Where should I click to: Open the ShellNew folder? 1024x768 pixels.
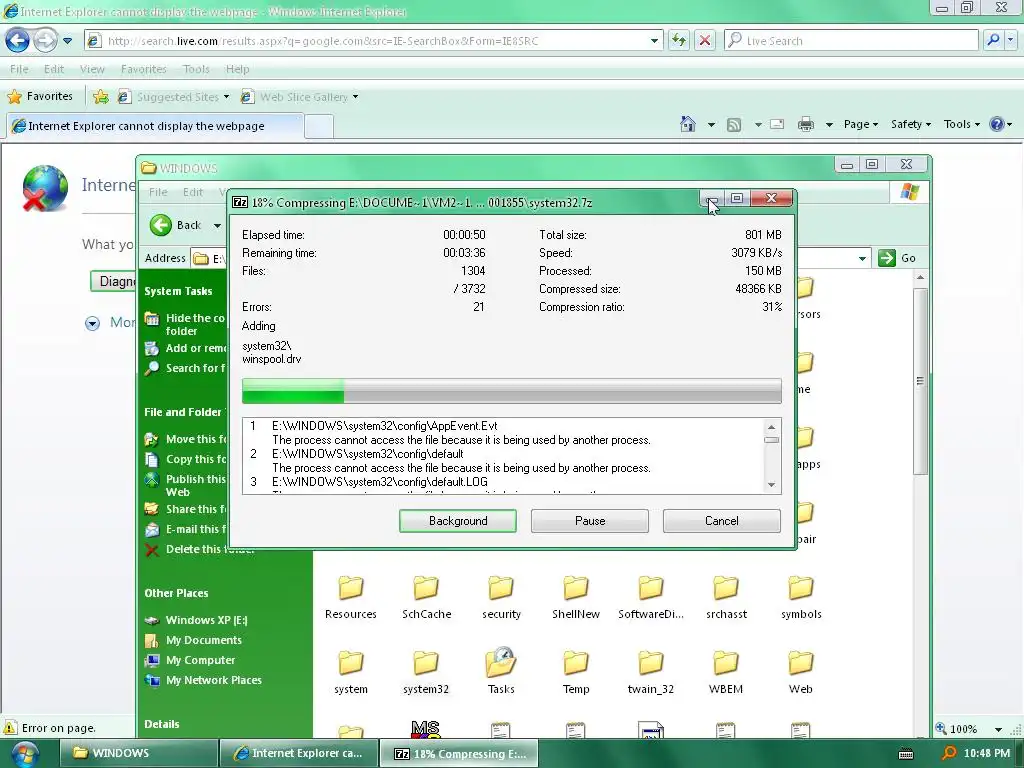pyautogui.click(x=576, y=598)
